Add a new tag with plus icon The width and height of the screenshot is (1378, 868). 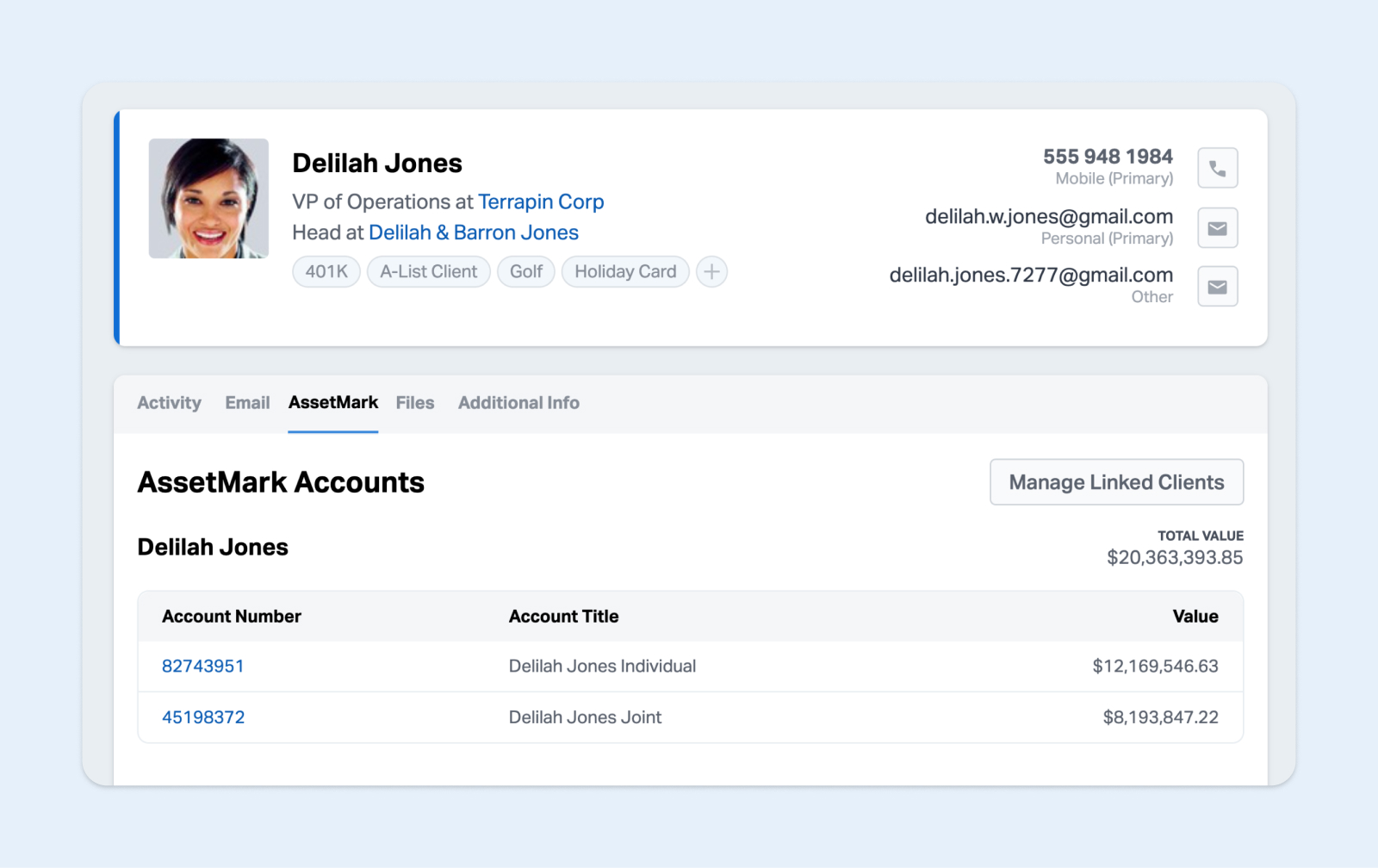pos(711,272)
